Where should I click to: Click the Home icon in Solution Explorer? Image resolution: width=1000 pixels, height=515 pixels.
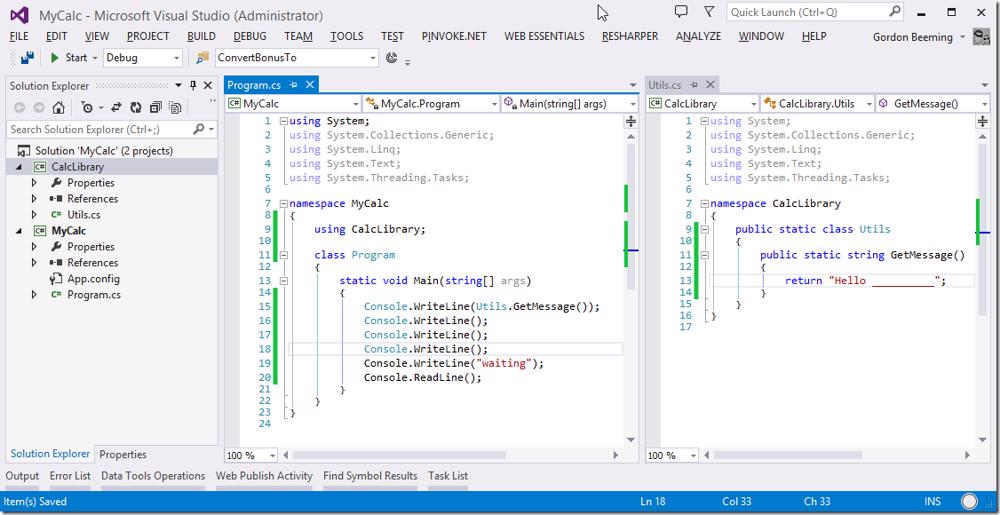(x=58, y=108)
